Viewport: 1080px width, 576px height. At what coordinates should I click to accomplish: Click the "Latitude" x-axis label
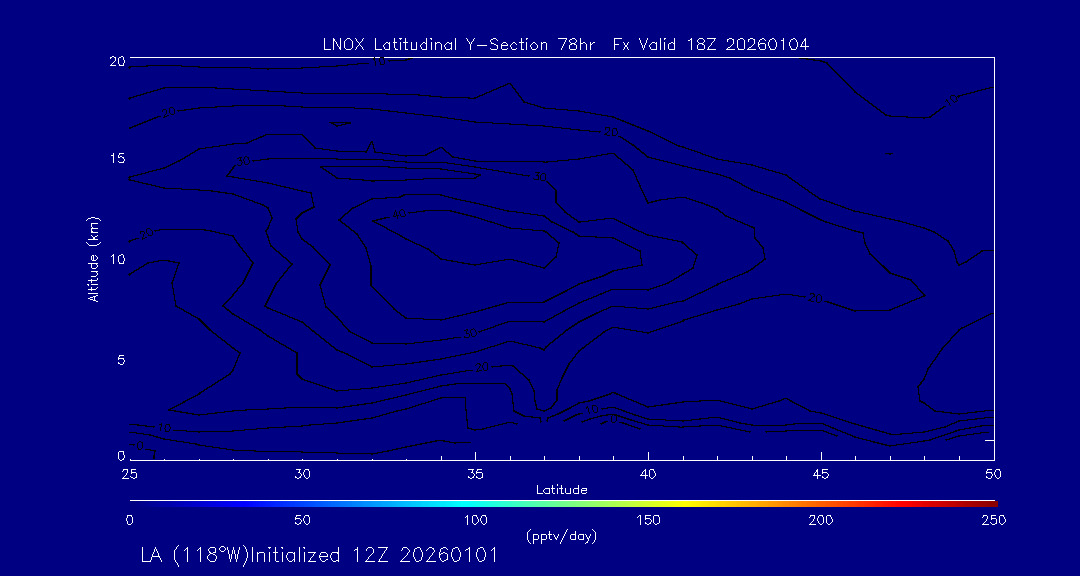(562, 490)
